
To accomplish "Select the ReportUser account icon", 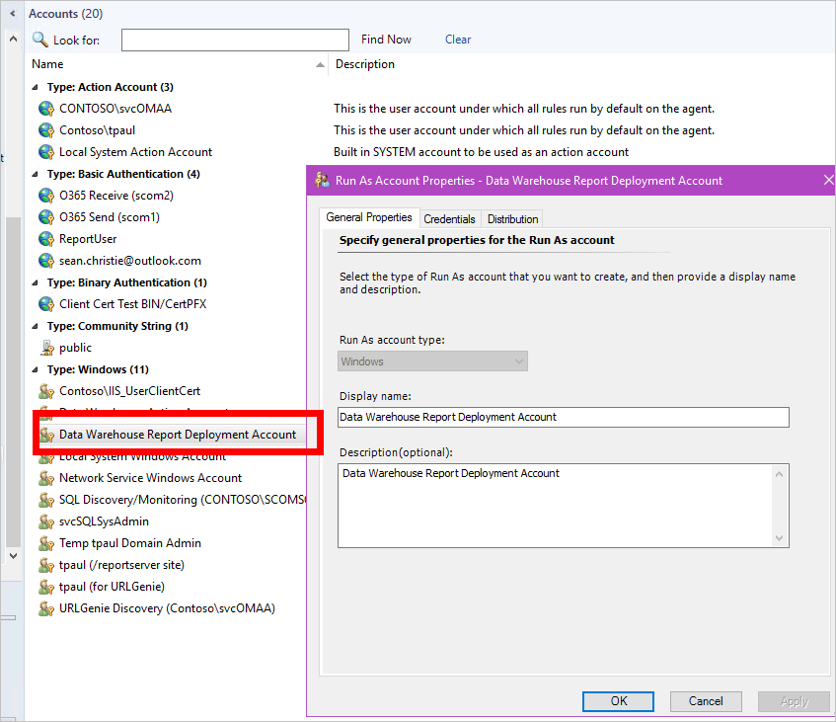I will [47, 238].
